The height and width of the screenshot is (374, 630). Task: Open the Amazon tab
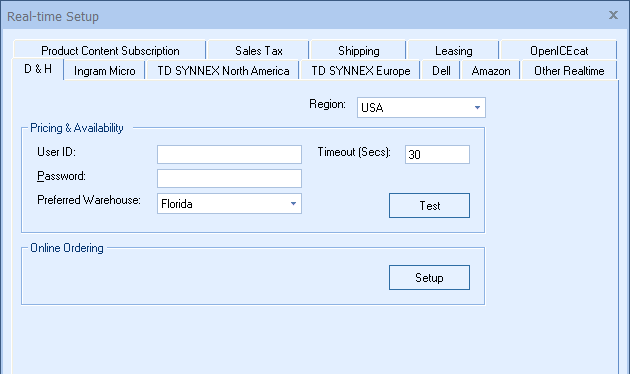pyautogui.click(x=491, y=71)
